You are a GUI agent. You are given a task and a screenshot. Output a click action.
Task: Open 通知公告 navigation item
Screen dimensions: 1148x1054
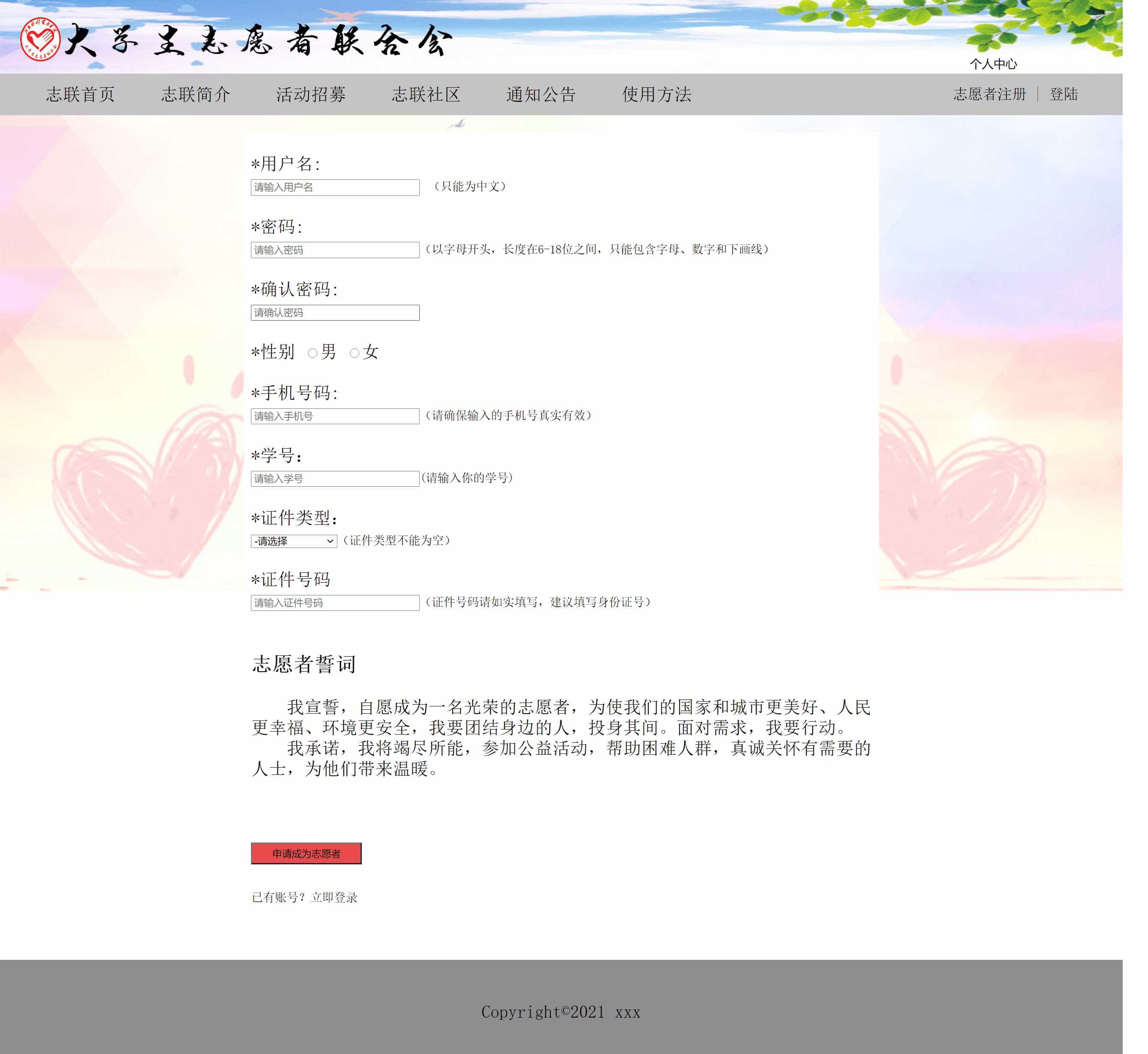tap(541, 94)
